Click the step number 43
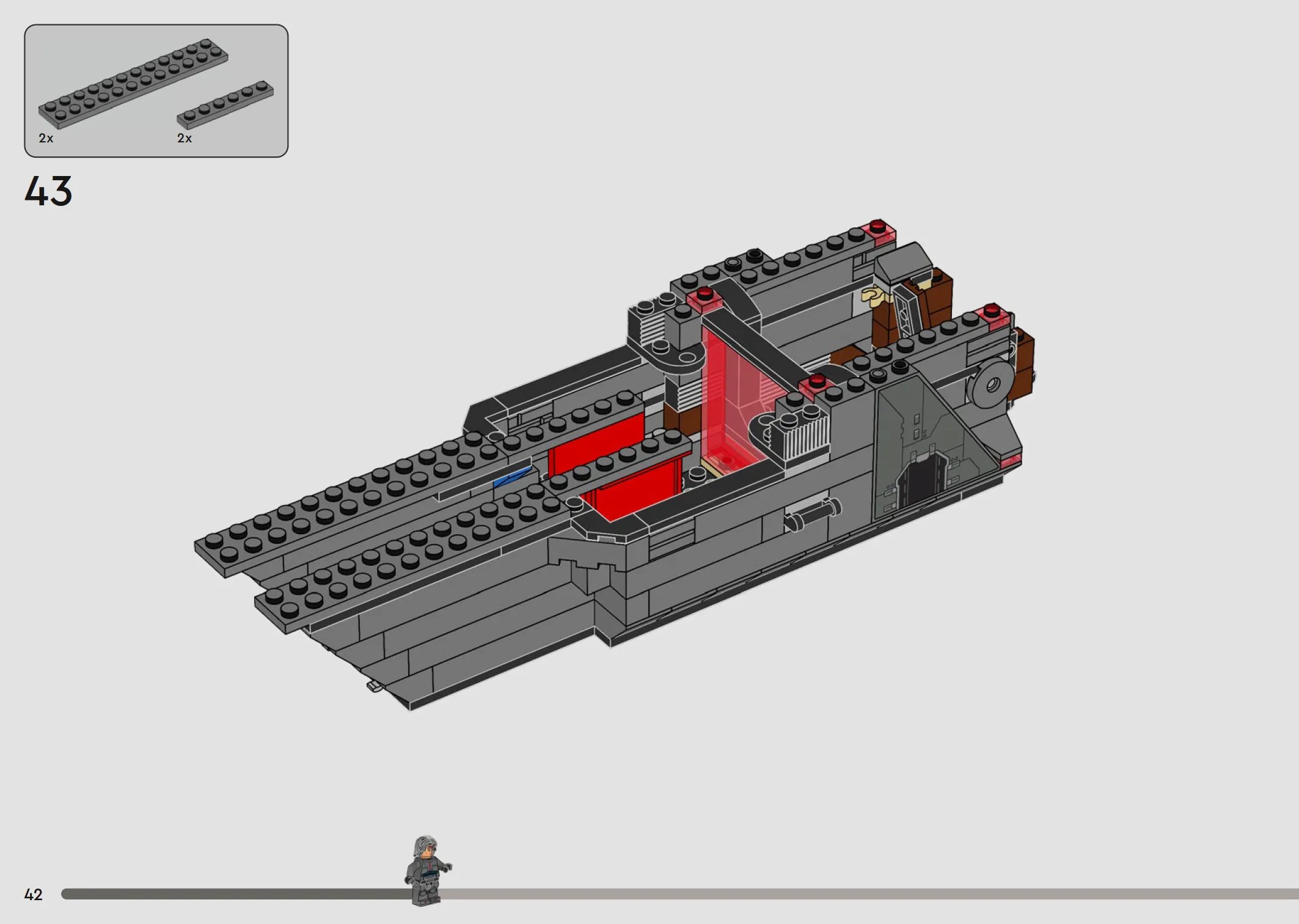 pos(48,191)
